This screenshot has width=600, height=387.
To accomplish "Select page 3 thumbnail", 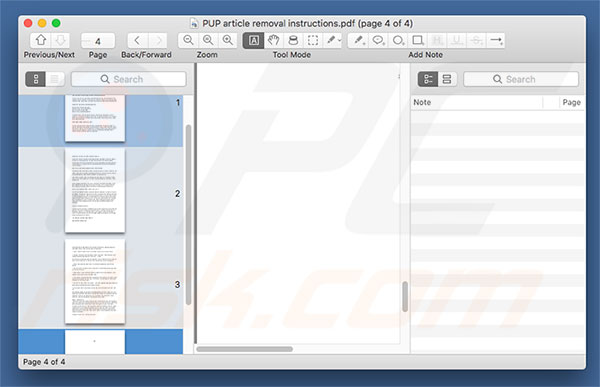I will [x=95, y=281].
